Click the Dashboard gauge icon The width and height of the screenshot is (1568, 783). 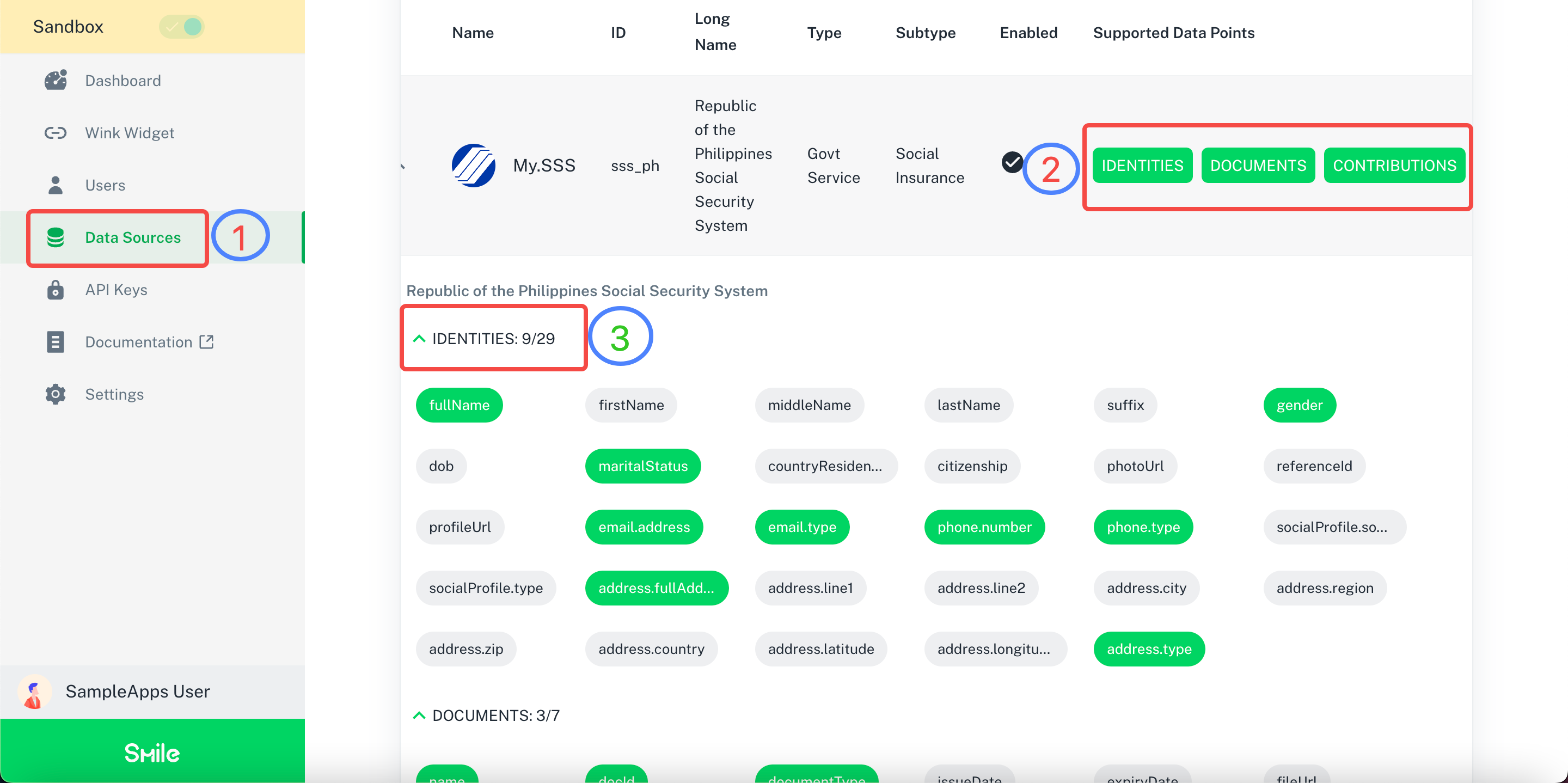click(x=56, y=81)
